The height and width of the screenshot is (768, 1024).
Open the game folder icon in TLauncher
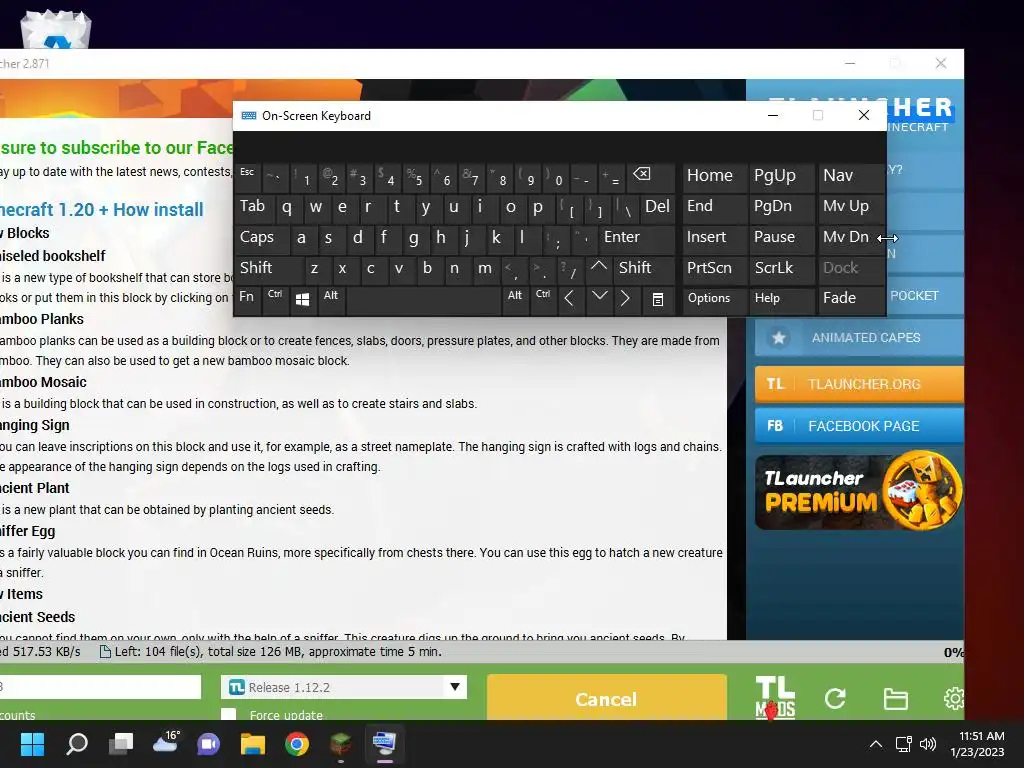pyautogui.click(x=895, y=699)
